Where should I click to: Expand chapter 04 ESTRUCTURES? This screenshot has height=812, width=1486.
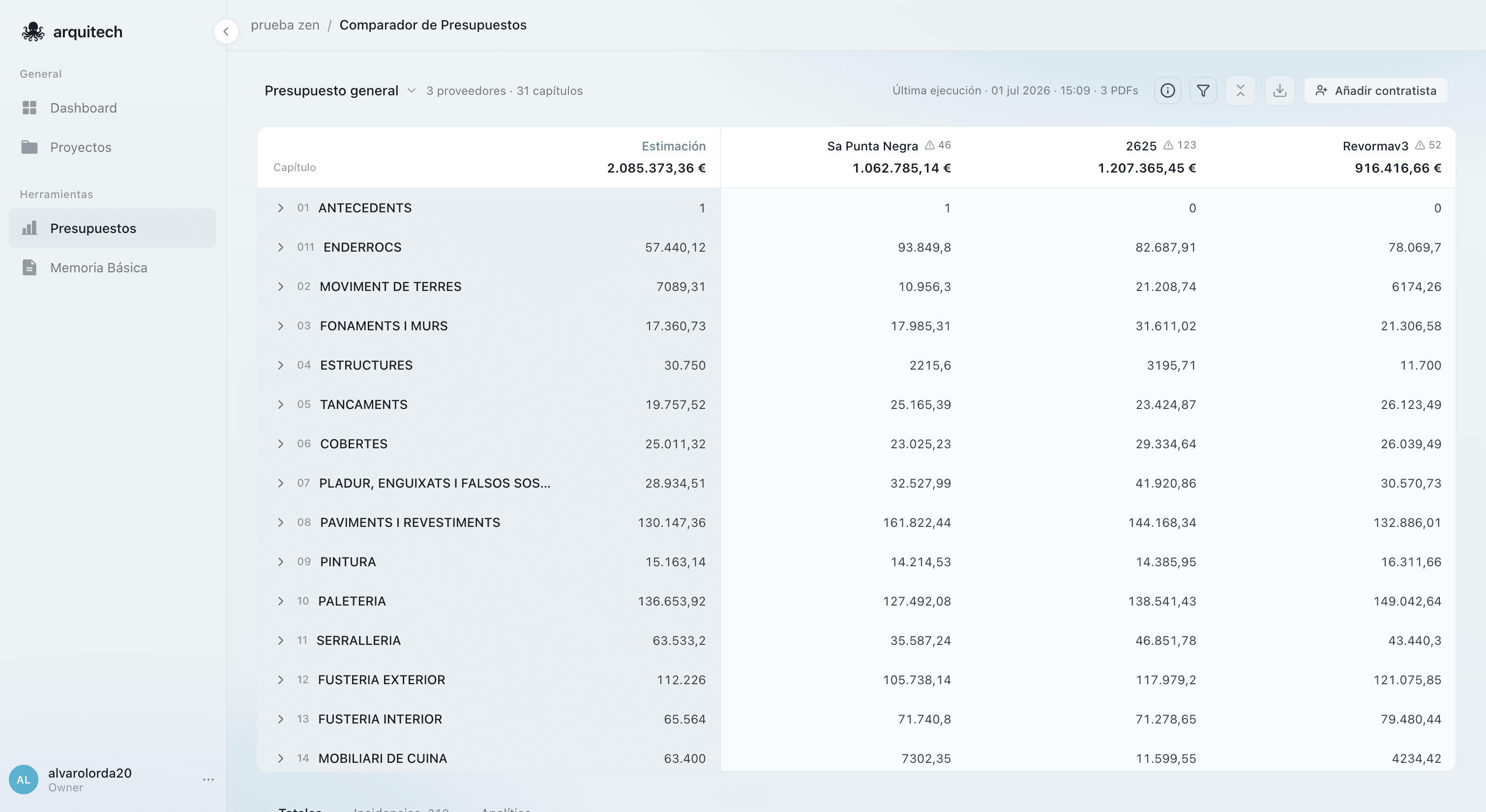pyautogui.click(x=280, y=365)
